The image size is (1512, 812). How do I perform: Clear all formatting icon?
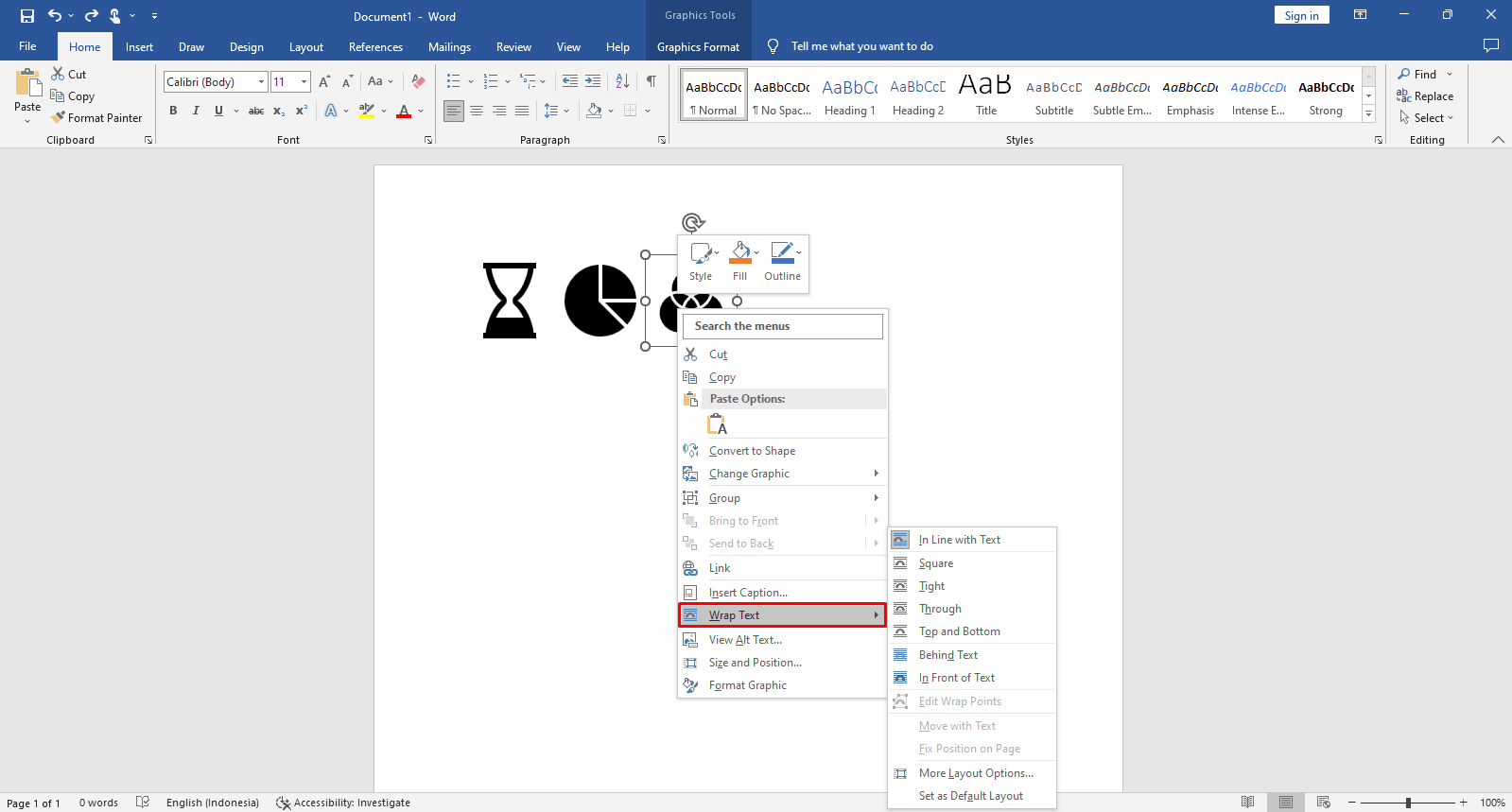[418, 81]
